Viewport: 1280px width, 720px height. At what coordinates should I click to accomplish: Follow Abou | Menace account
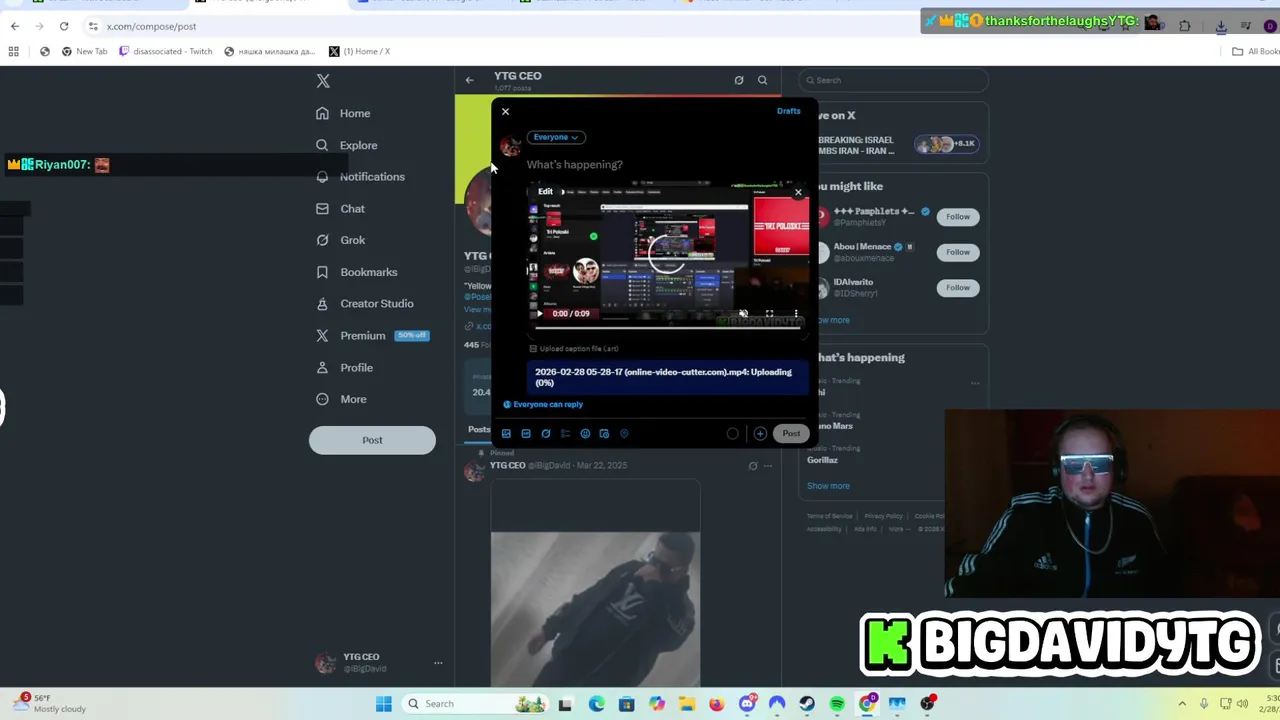click(958, 252)
